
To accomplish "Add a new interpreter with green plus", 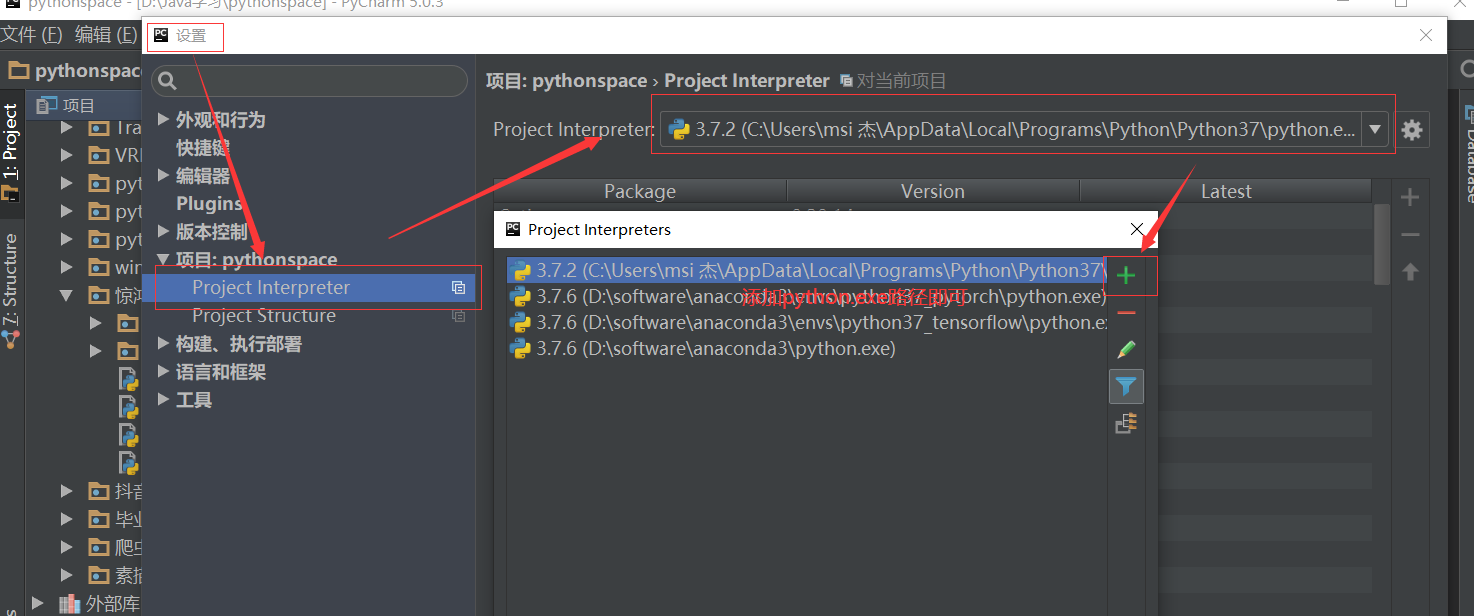I will (x=1126, y=275).
